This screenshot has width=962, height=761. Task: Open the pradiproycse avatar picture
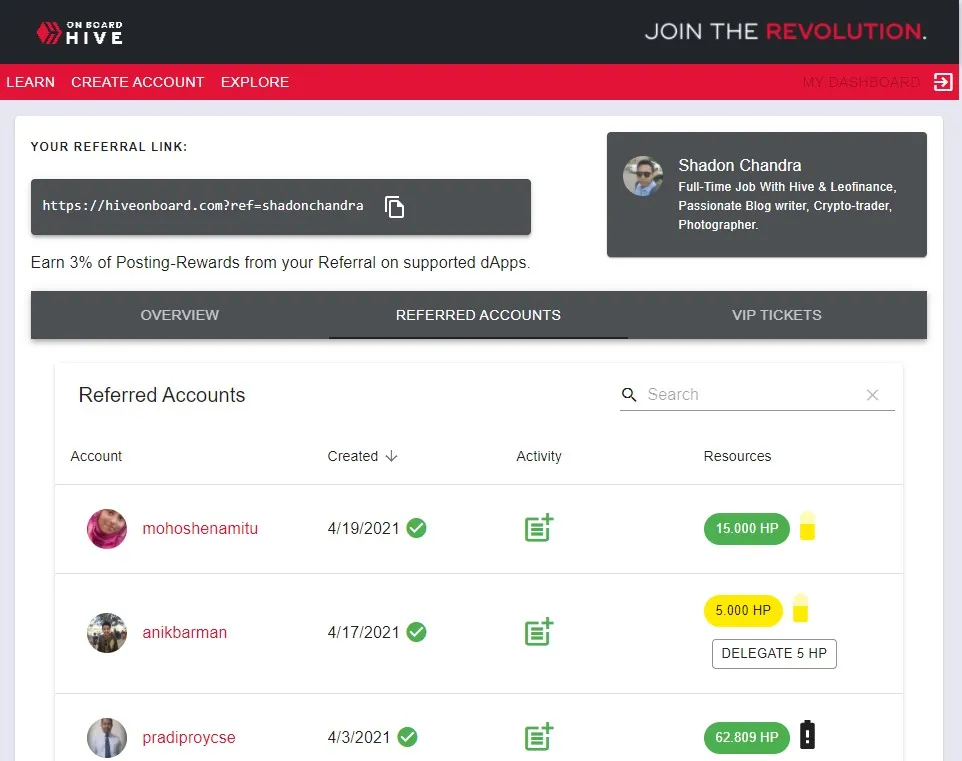(107, 737)
